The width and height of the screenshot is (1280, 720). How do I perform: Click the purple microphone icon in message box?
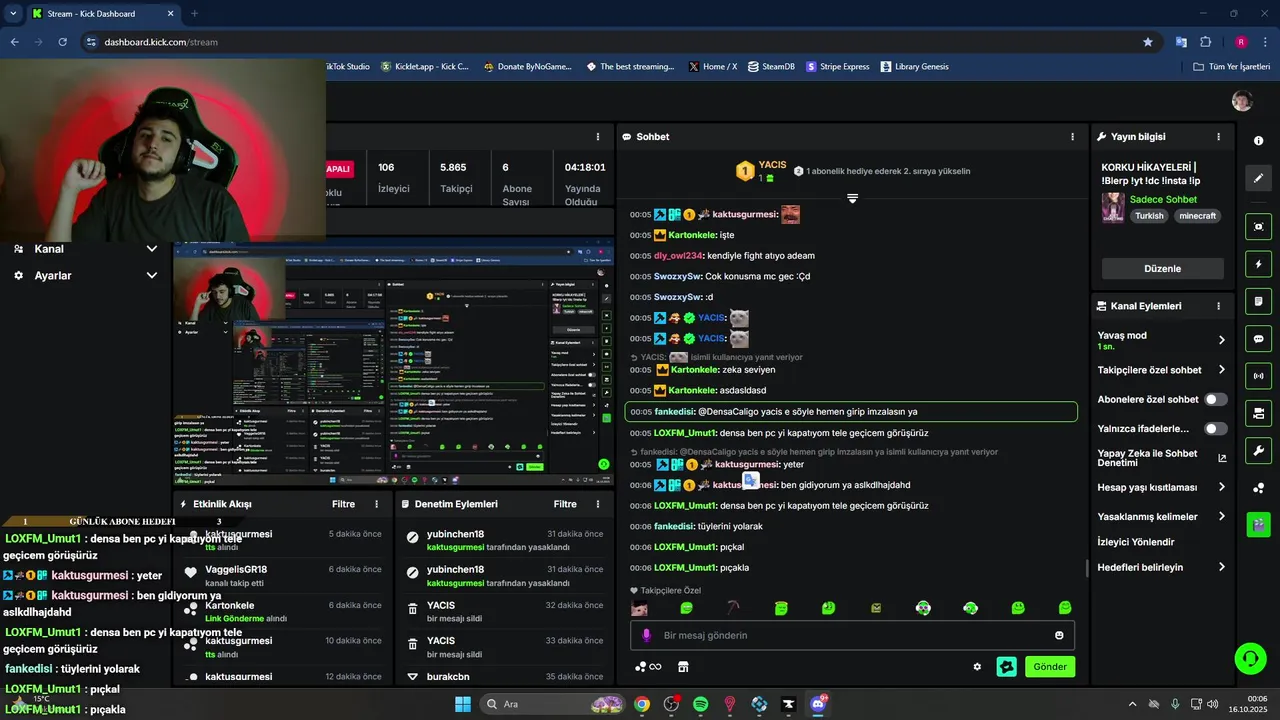tap(647, 635)
